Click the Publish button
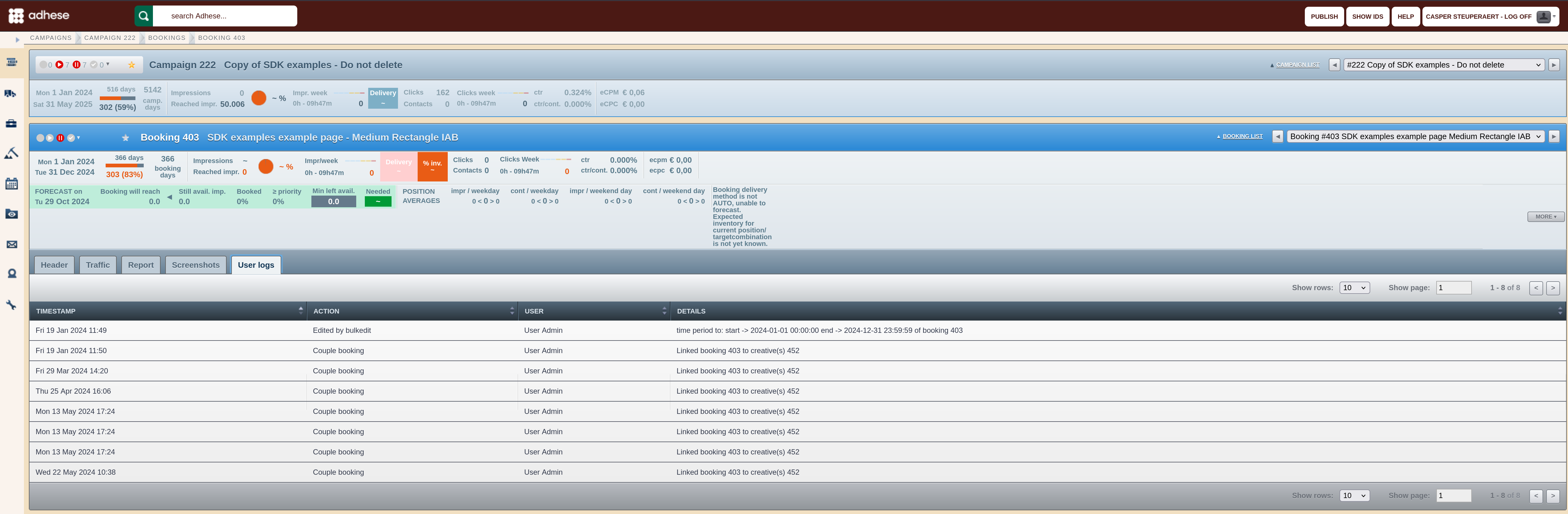Image resolution: width=1568 pixels, height=514 pixels. point(1324,16)
